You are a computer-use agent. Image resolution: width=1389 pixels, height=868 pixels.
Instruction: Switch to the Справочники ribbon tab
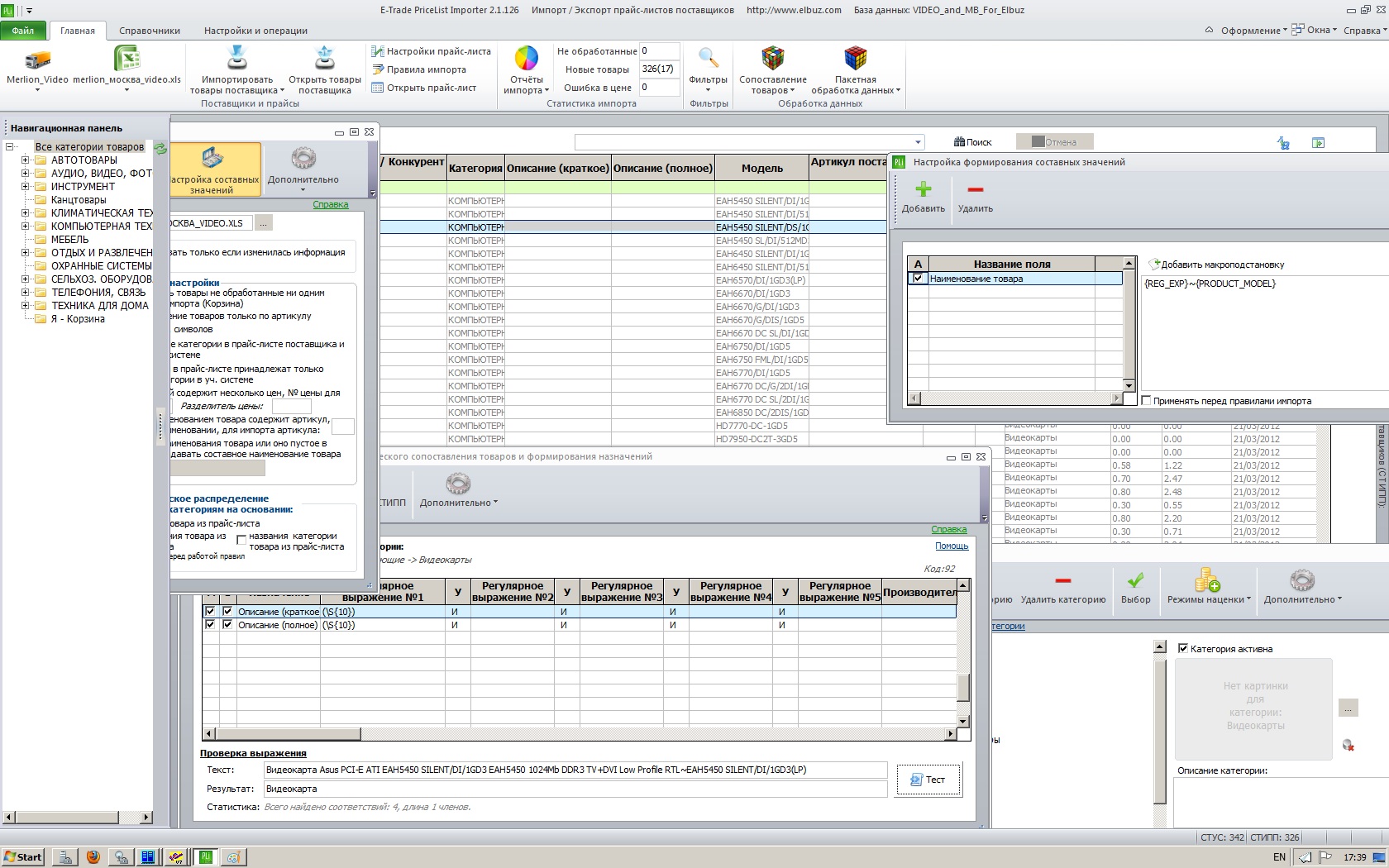click(150, 31)
